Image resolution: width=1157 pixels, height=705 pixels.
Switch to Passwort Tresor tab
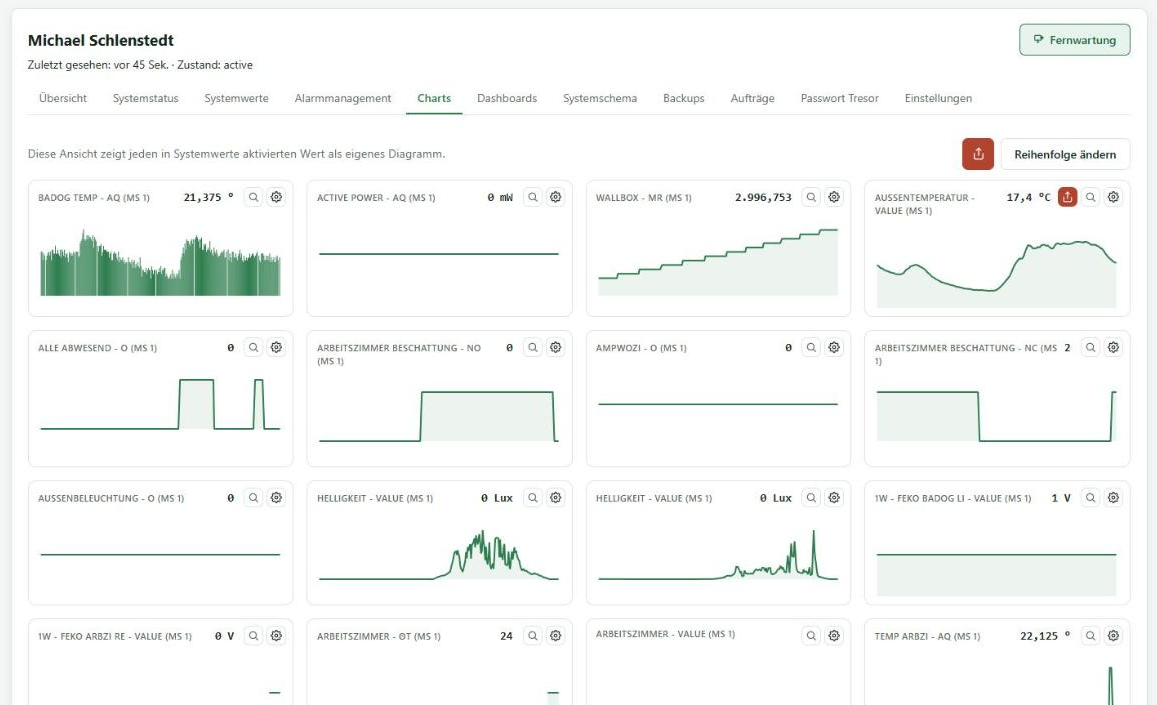point(840,98)
